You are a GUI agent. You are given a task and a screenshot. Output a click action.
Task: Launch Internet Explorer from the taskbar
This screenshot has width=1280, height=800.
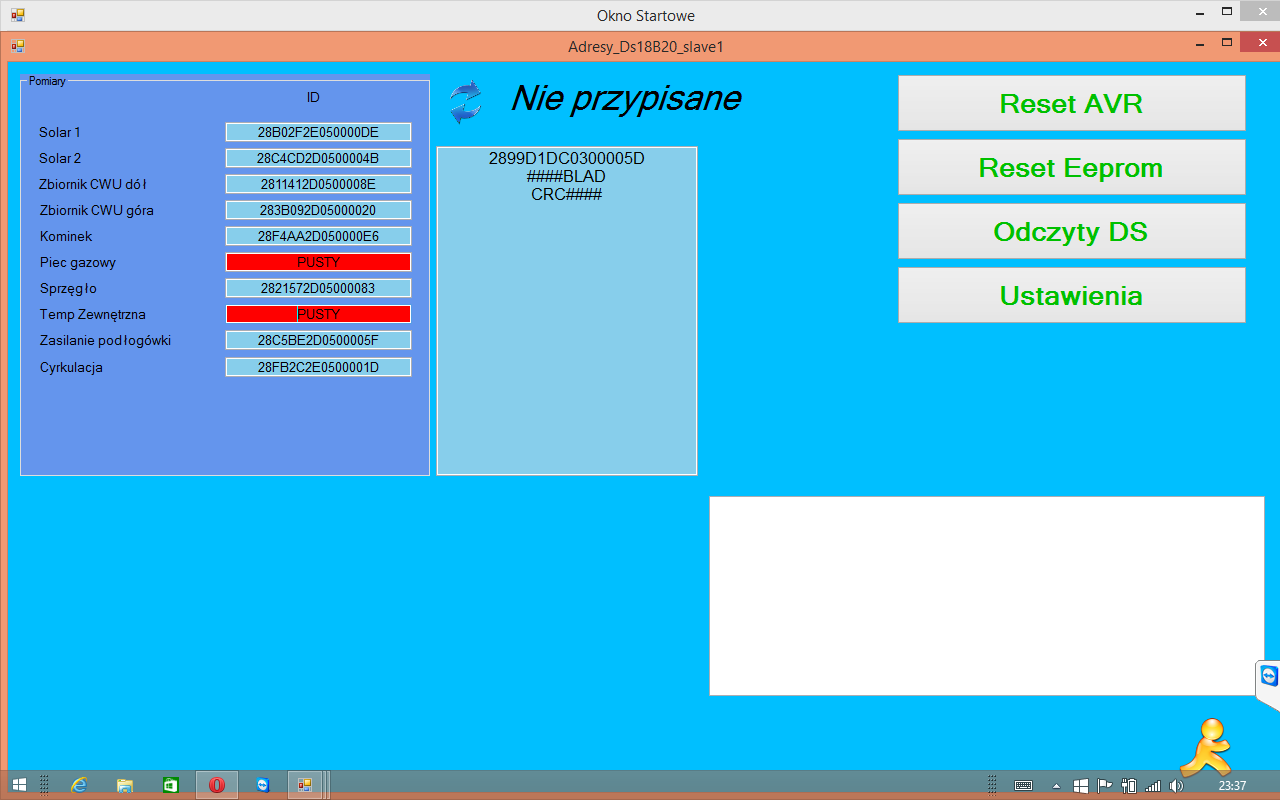[79, 785]
